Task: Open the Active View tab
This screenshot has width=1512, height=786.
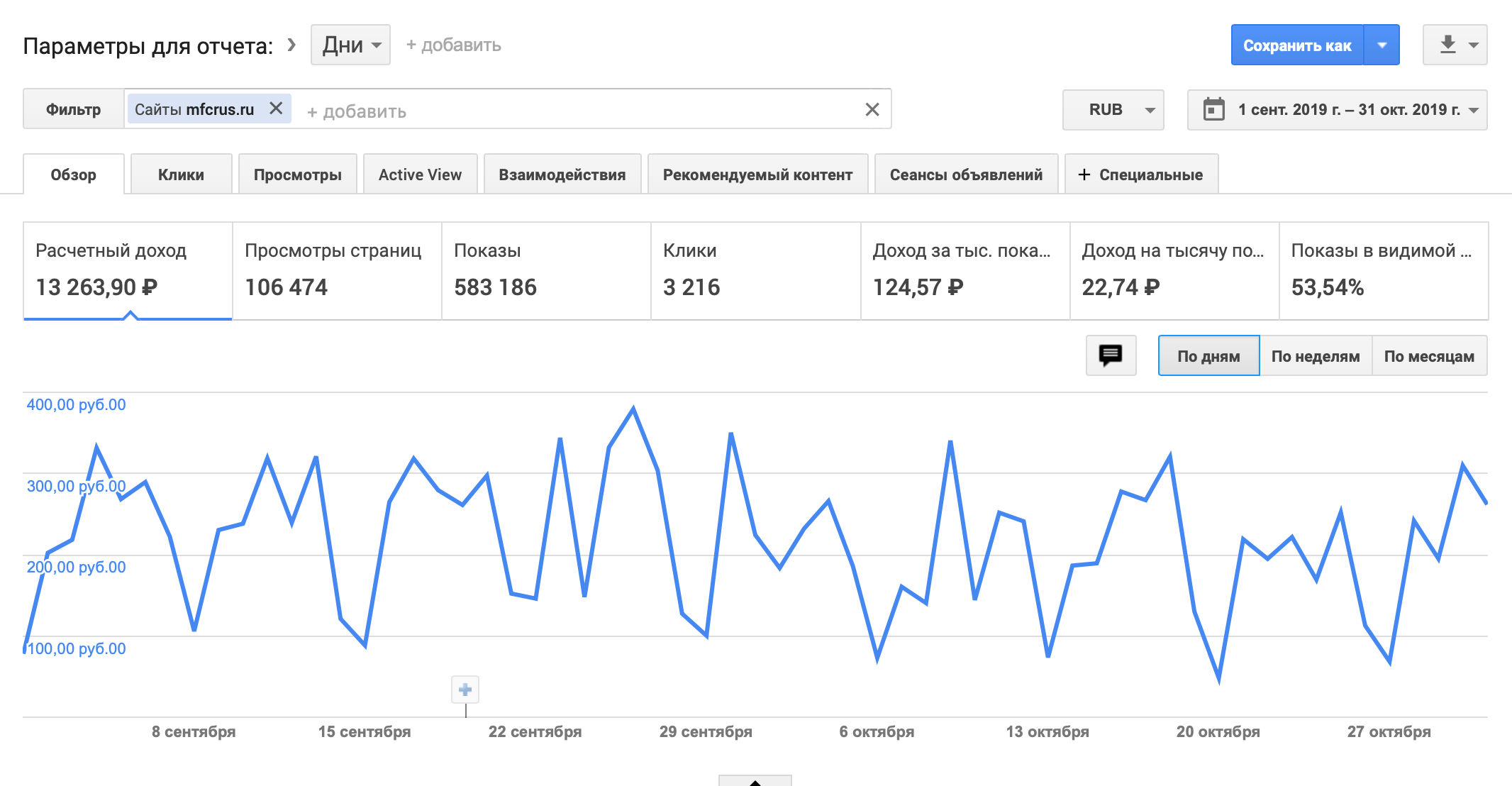Action: [420, 175]
